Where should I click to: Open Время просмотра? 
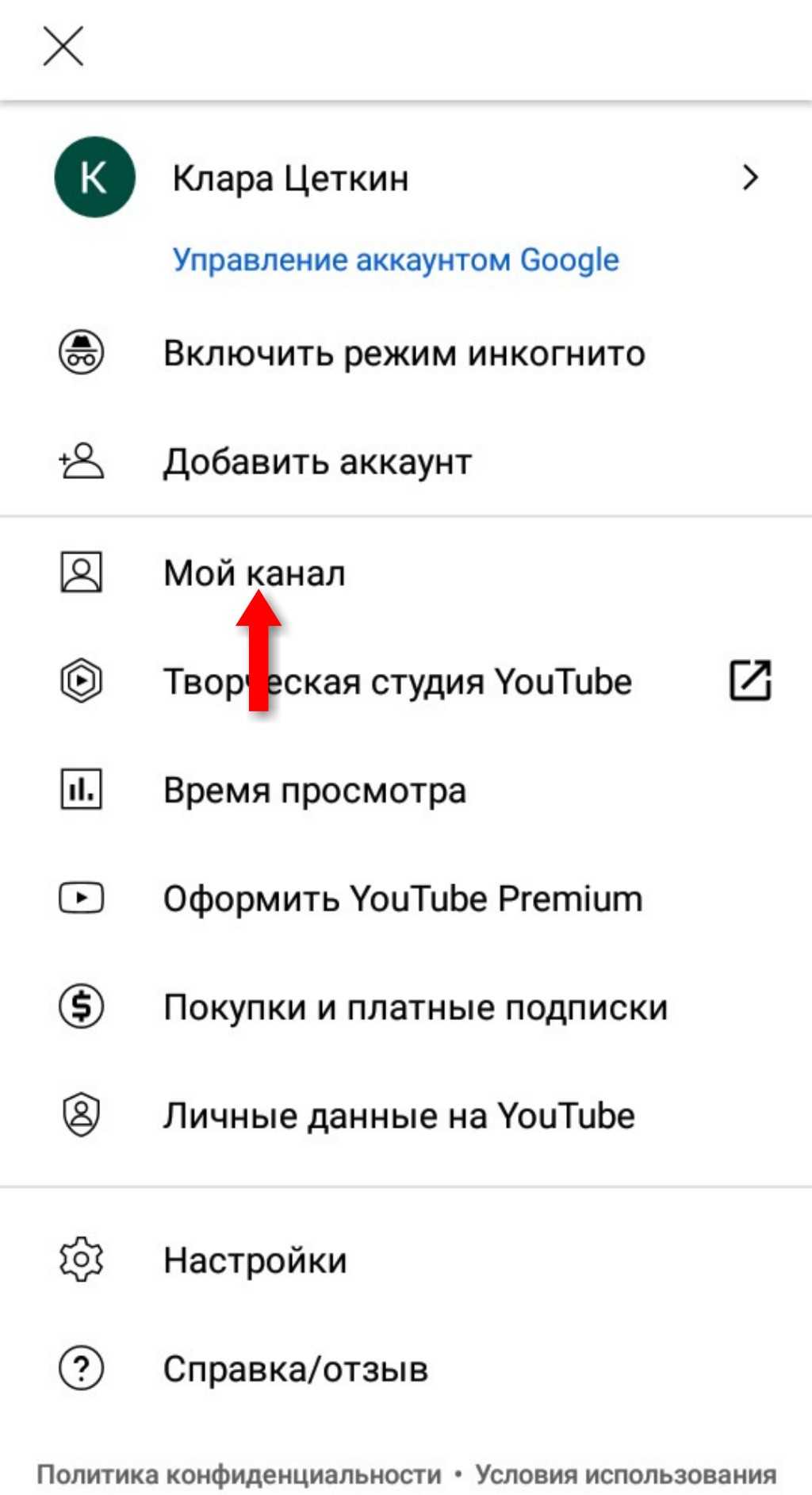click(x=315, y=791)
